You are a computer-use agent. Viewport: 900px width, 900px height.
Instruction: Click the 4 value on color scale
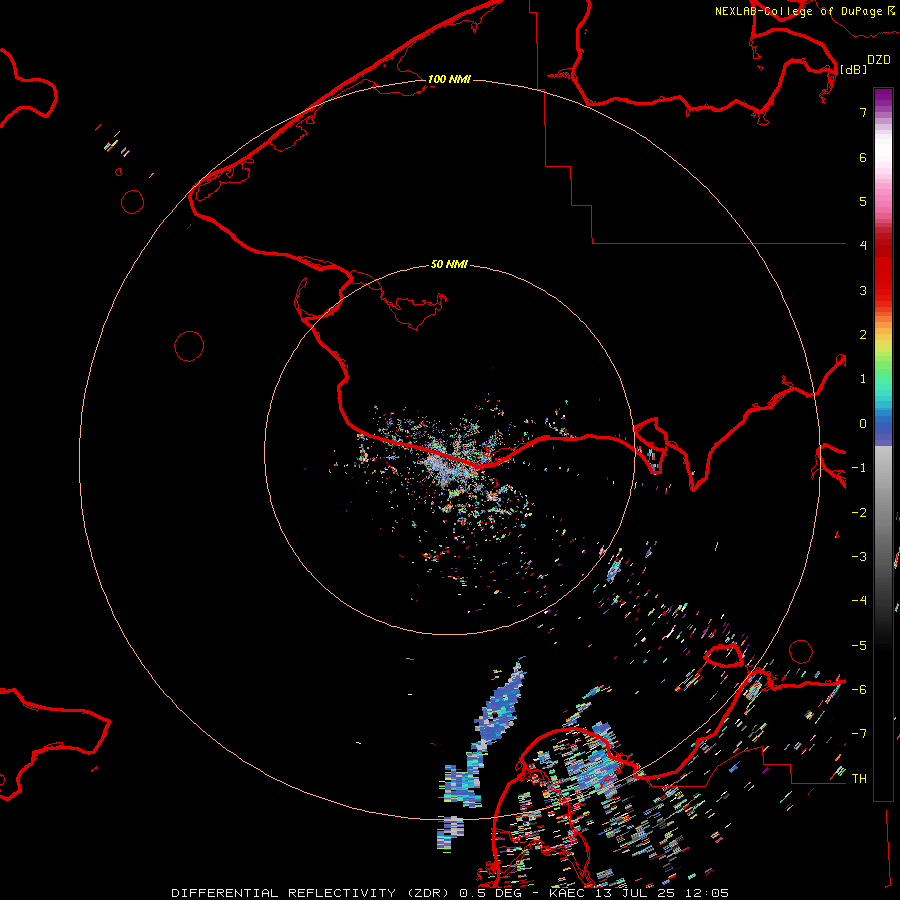tap(863, 246)
